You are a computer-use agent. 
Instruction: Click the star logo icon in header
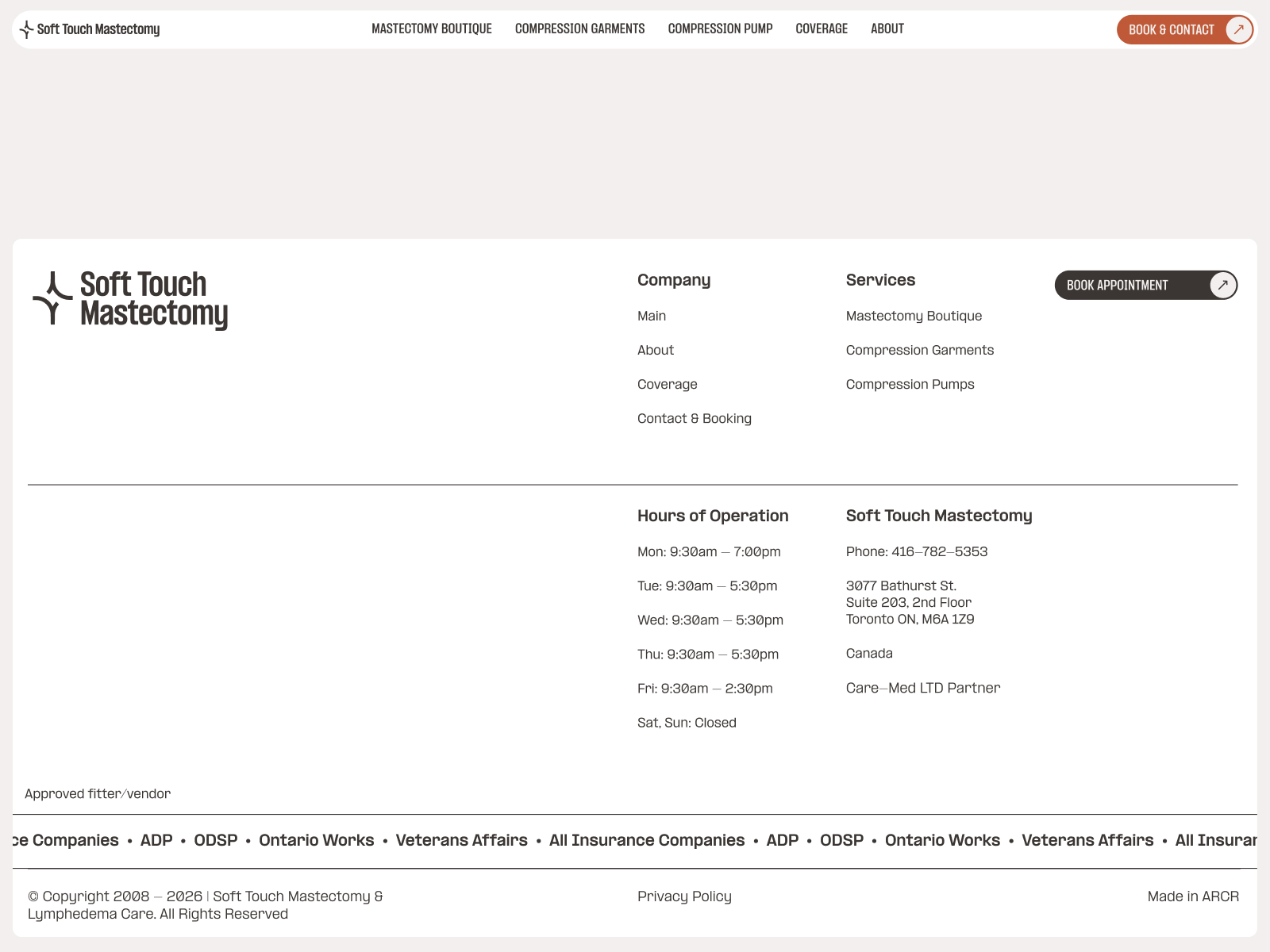pyautogui.click(x=26, y=29)
